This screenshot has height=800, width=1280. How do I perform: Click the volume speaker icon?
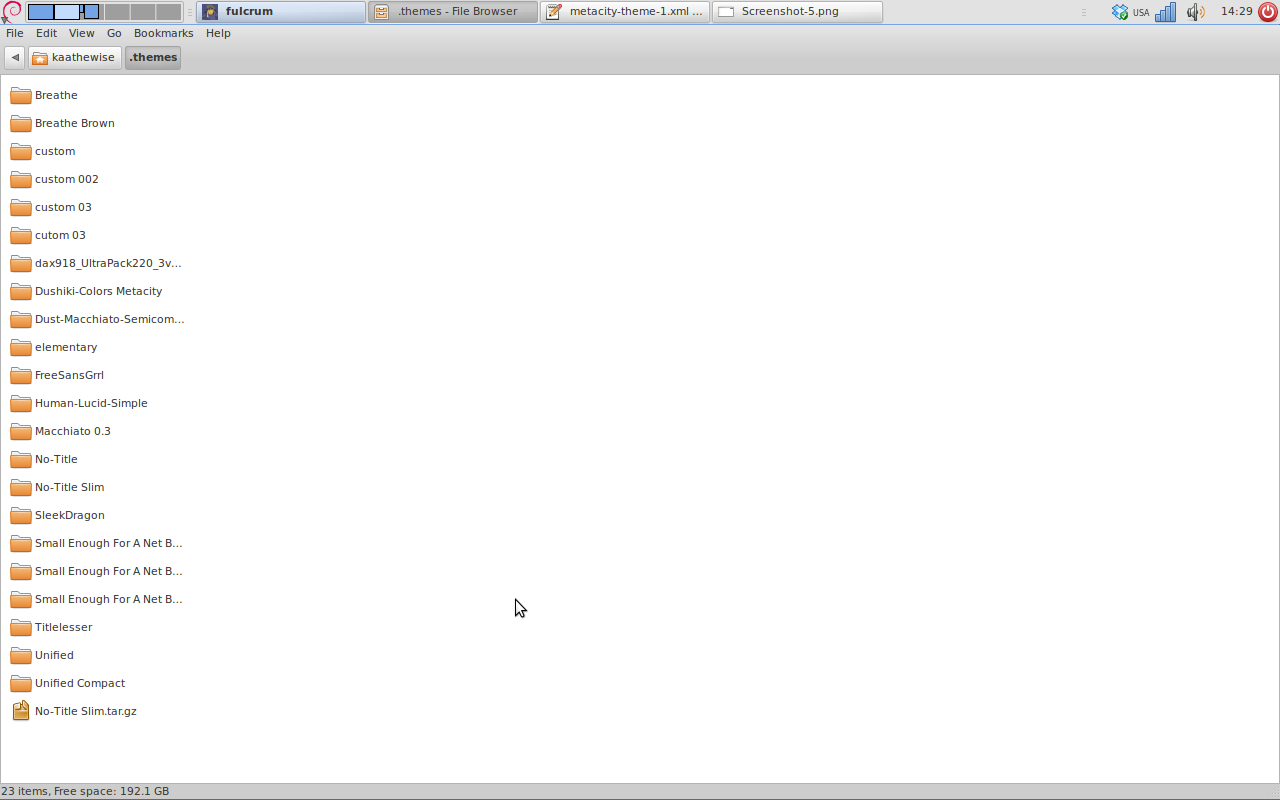click(1195, 12)
